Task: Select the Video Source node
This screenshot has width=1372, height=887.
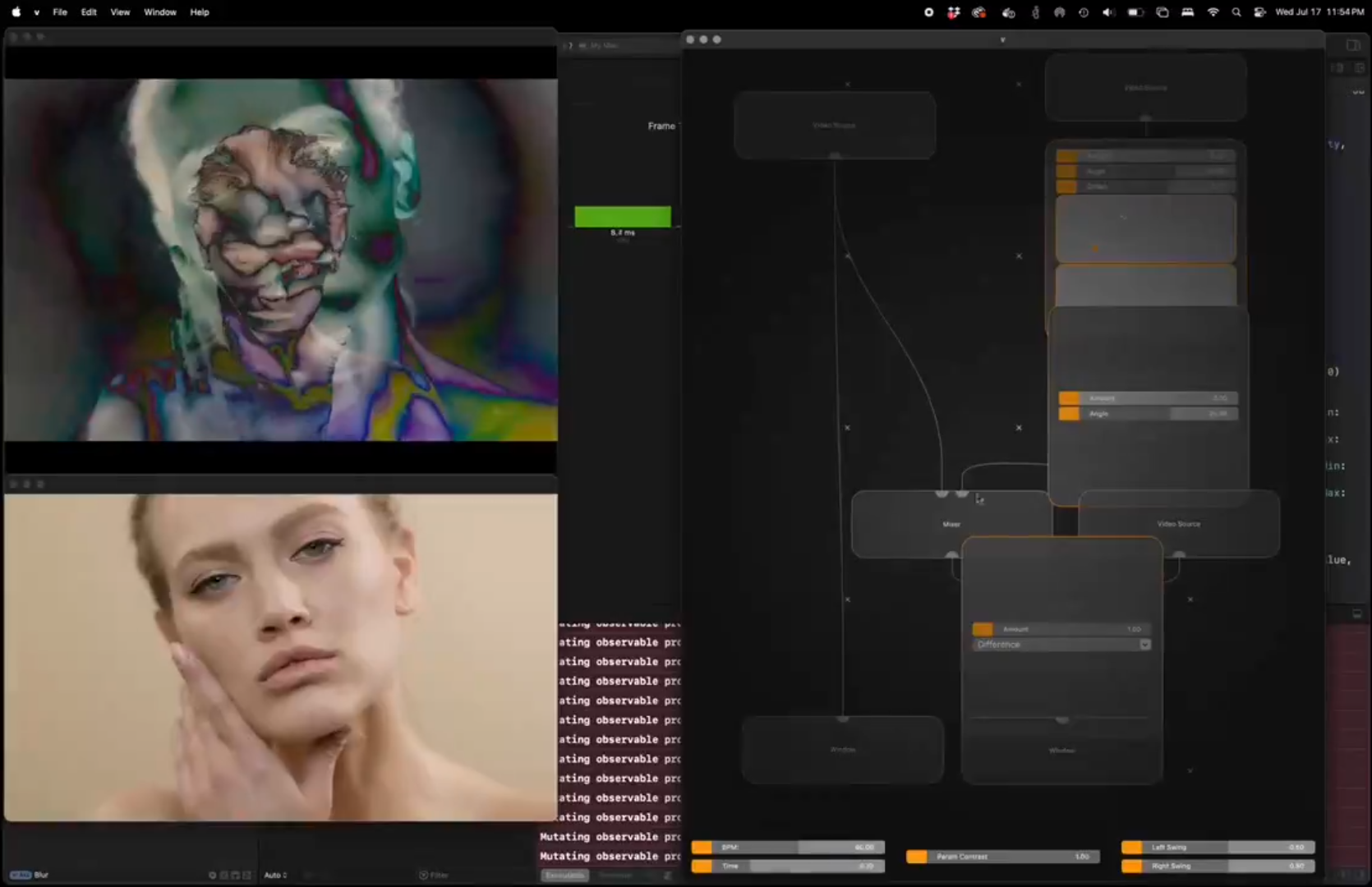Action: pos(1178,523)
